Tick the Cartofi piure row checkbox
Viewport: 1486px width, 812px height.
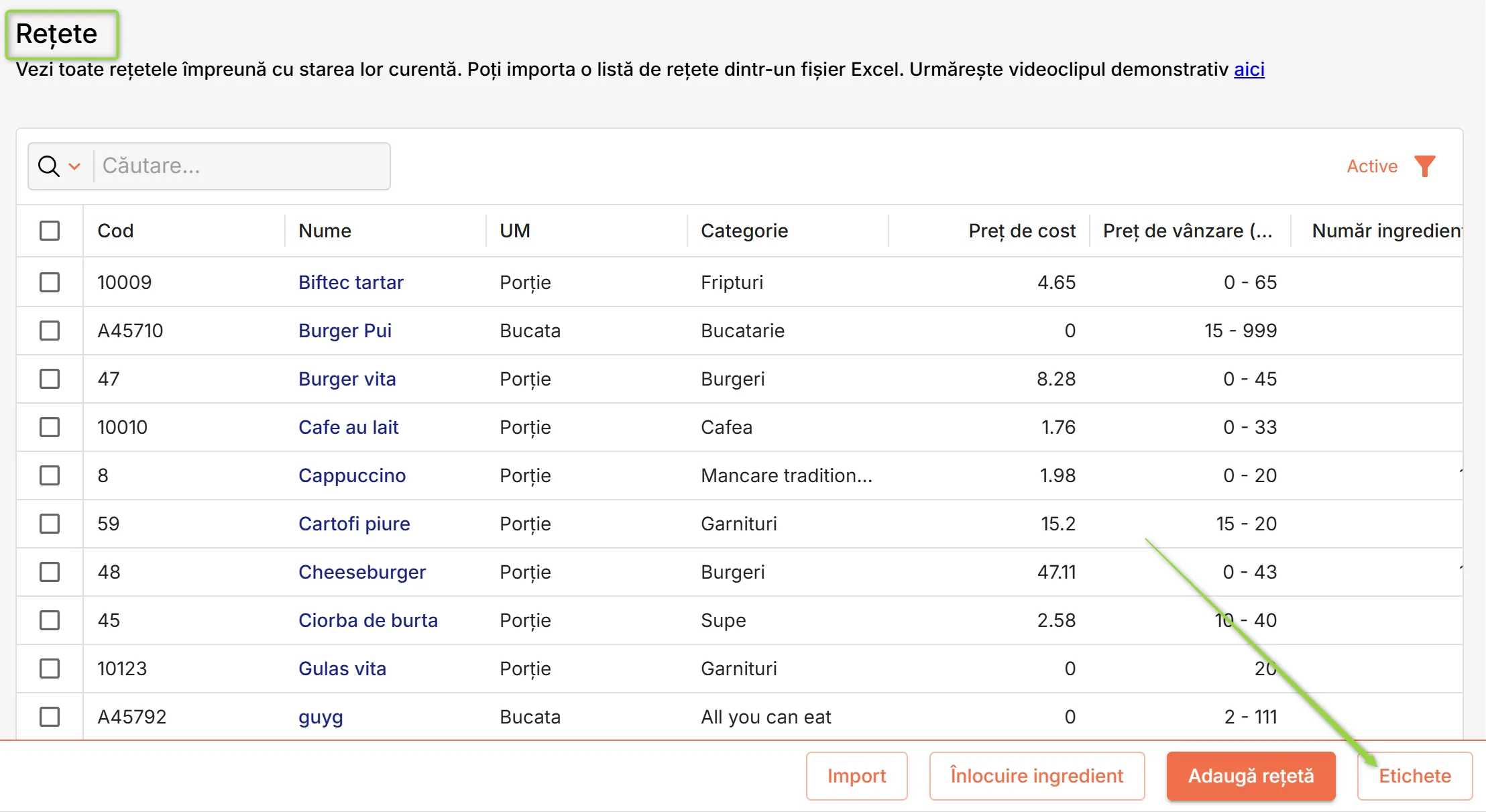tap(50, 524)
